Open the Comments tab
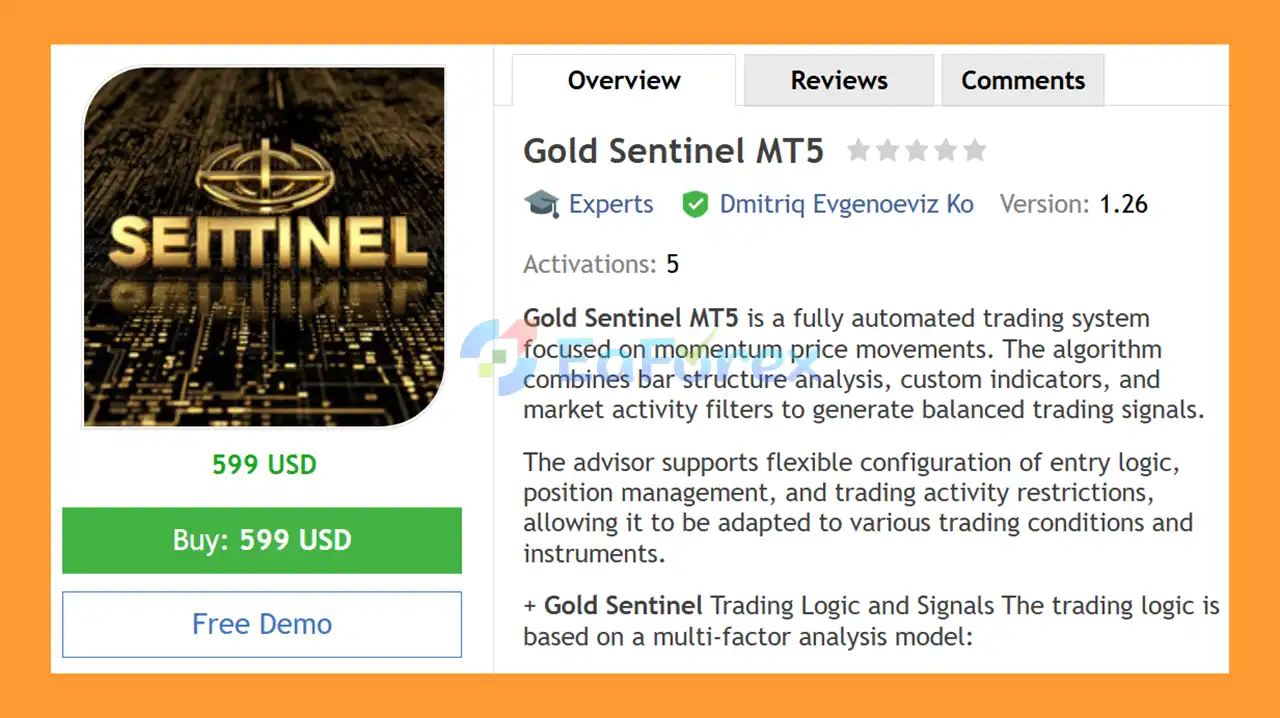Screen dimensions: 1280x718 click(1022, 81)
